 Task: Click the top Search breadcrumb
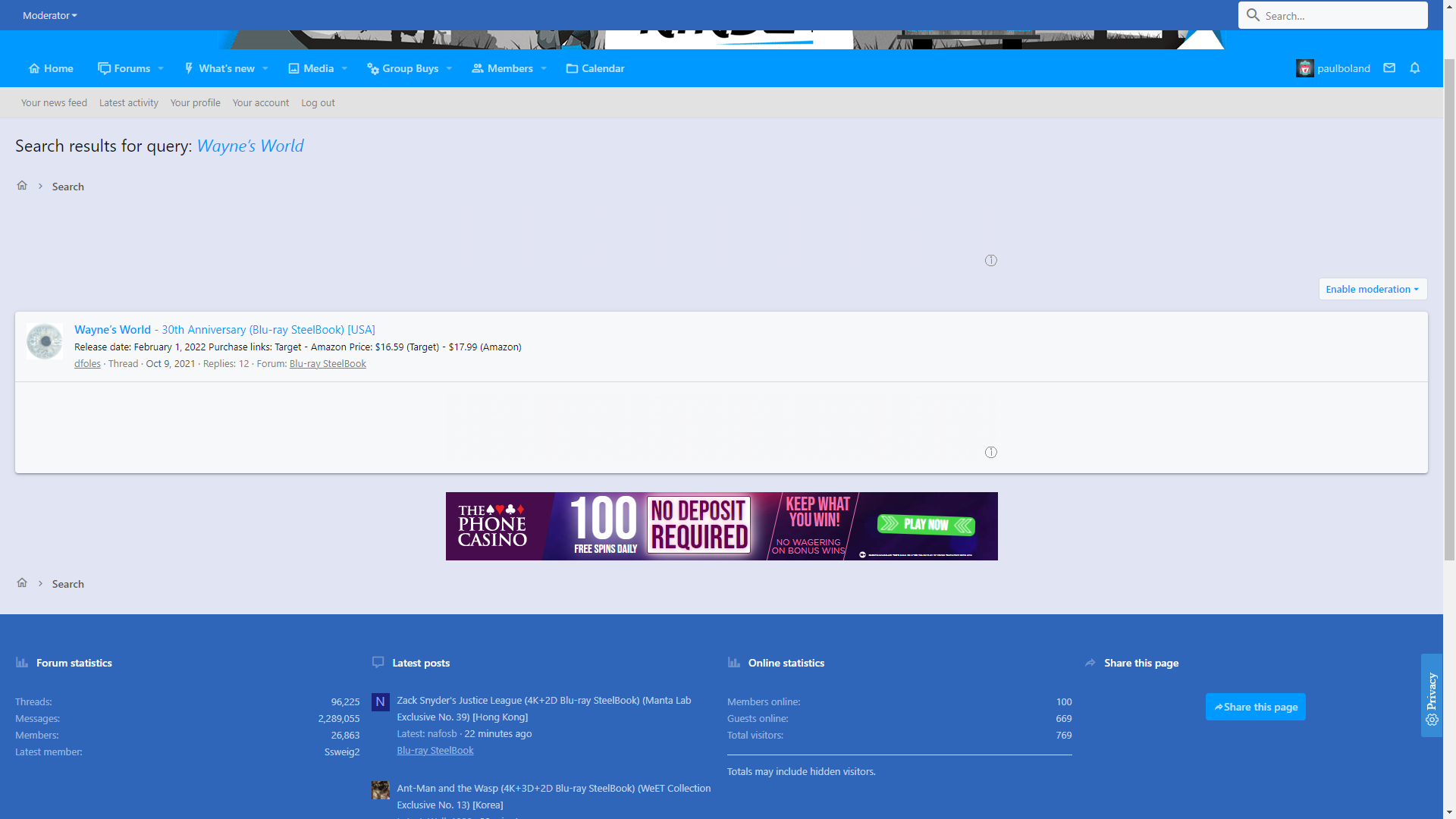[x=68, y=187]
